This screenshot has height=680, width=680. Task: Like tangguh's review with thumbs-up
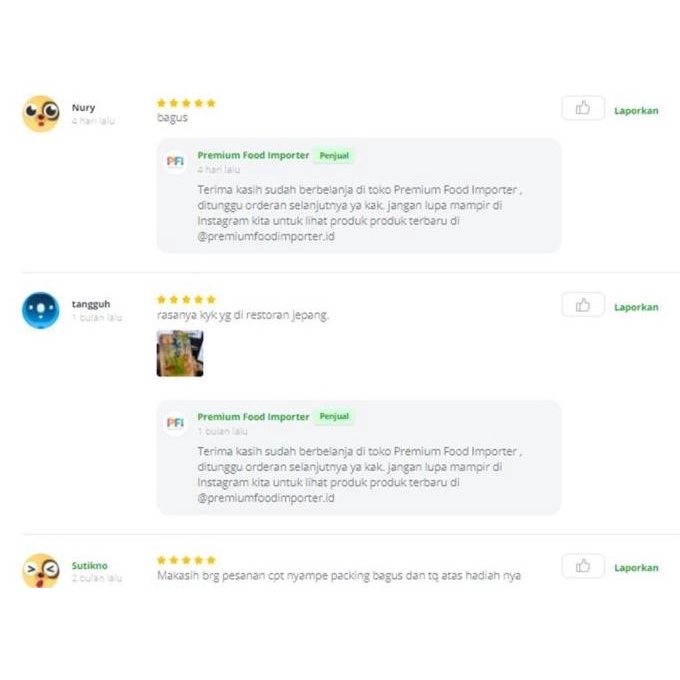[x=583, y=306]
